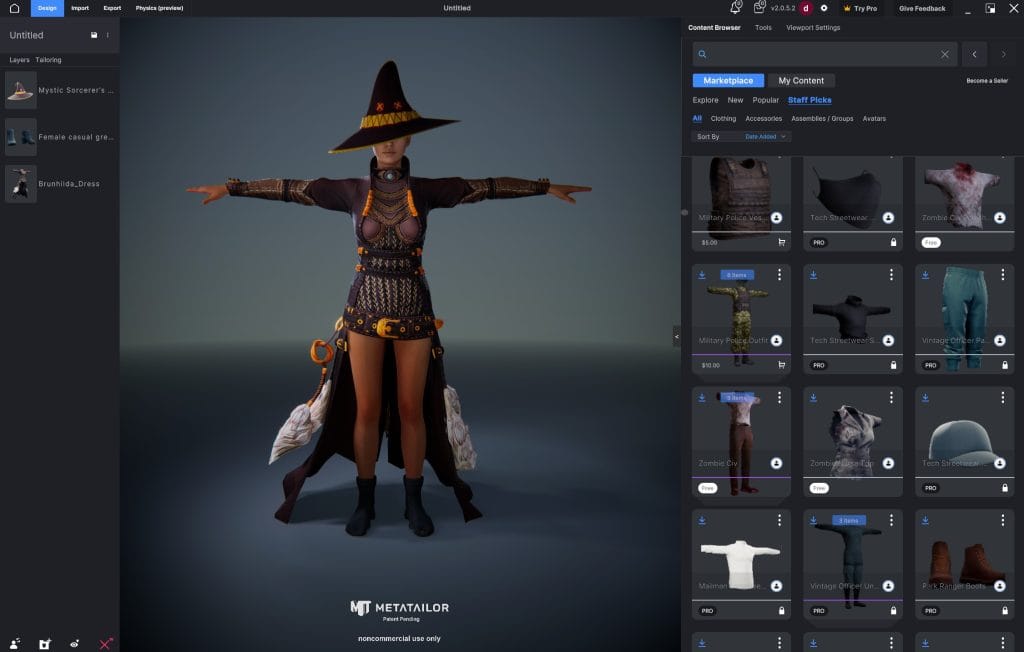Screen dimensions: 1024x652
Task: Open the Import menu tab
Action: coord(80,8)
